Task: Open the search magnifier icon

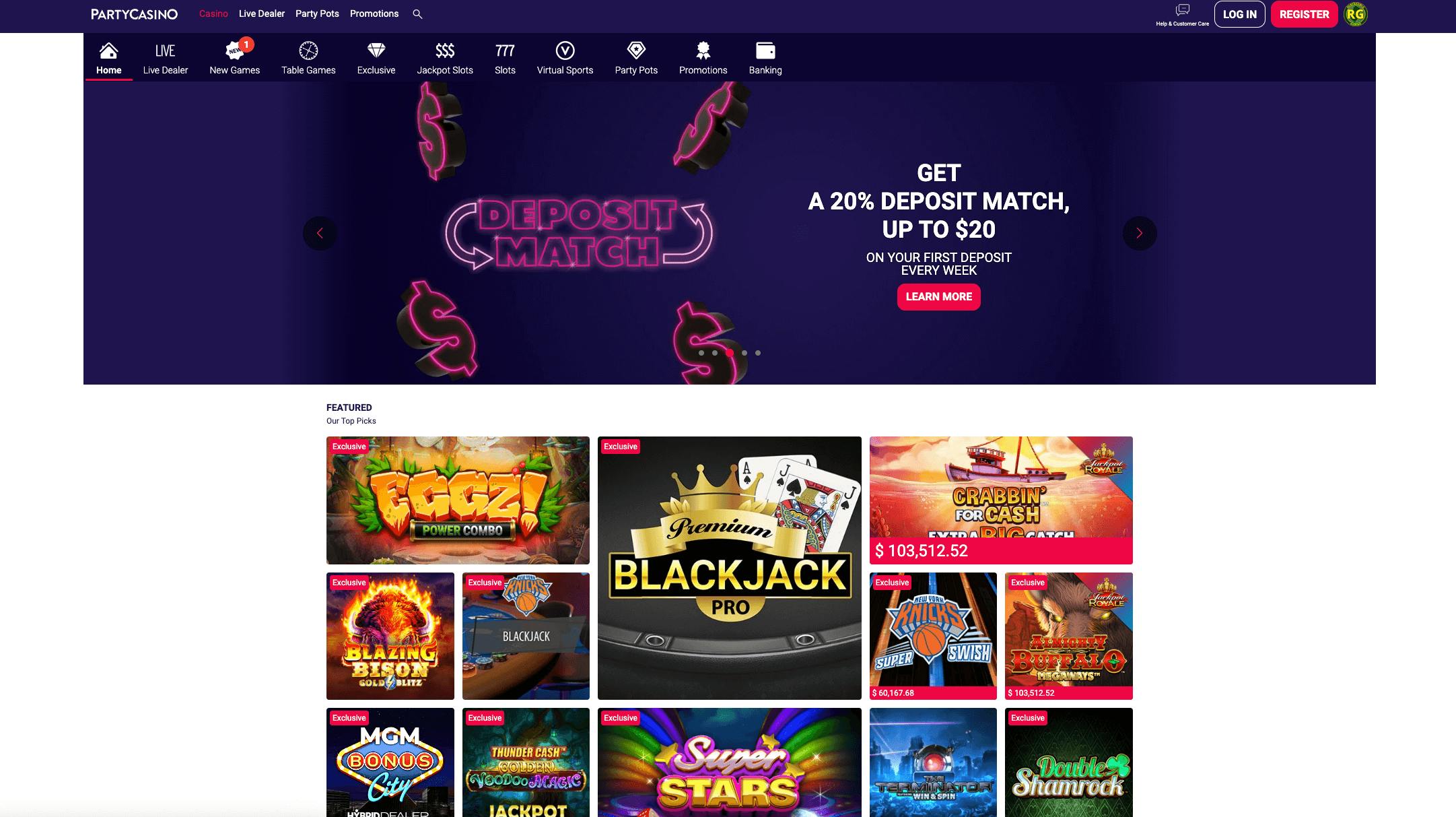Action: (417, 14)
